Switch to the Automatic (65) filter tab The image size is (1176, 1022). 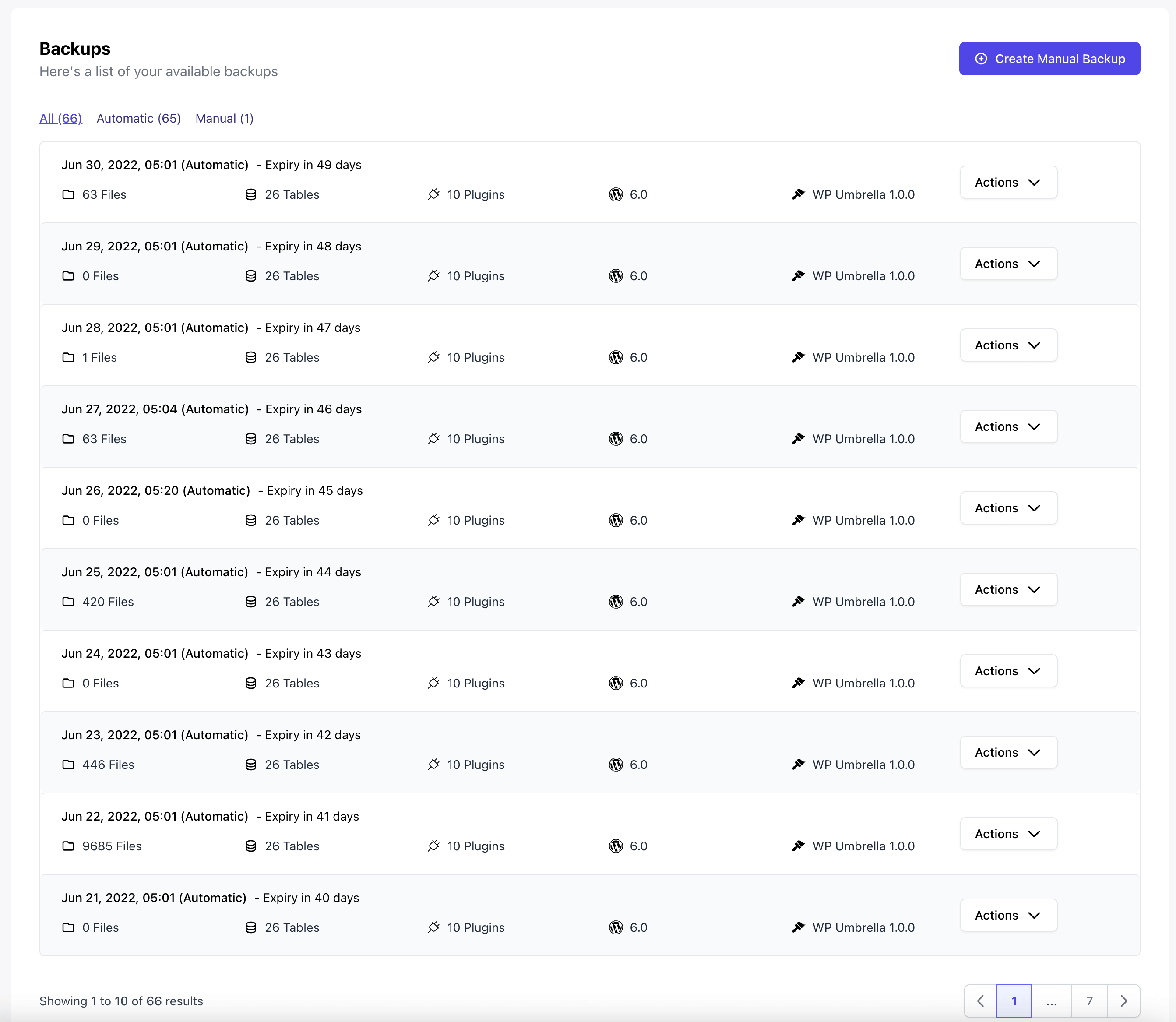coord(138,118)
